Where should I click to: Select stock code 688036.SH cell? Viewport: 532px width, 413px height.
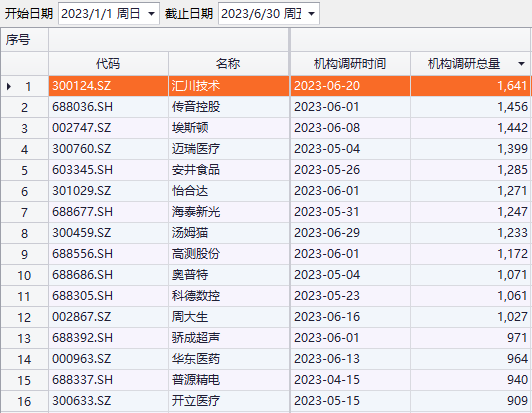tap(108, 107)
